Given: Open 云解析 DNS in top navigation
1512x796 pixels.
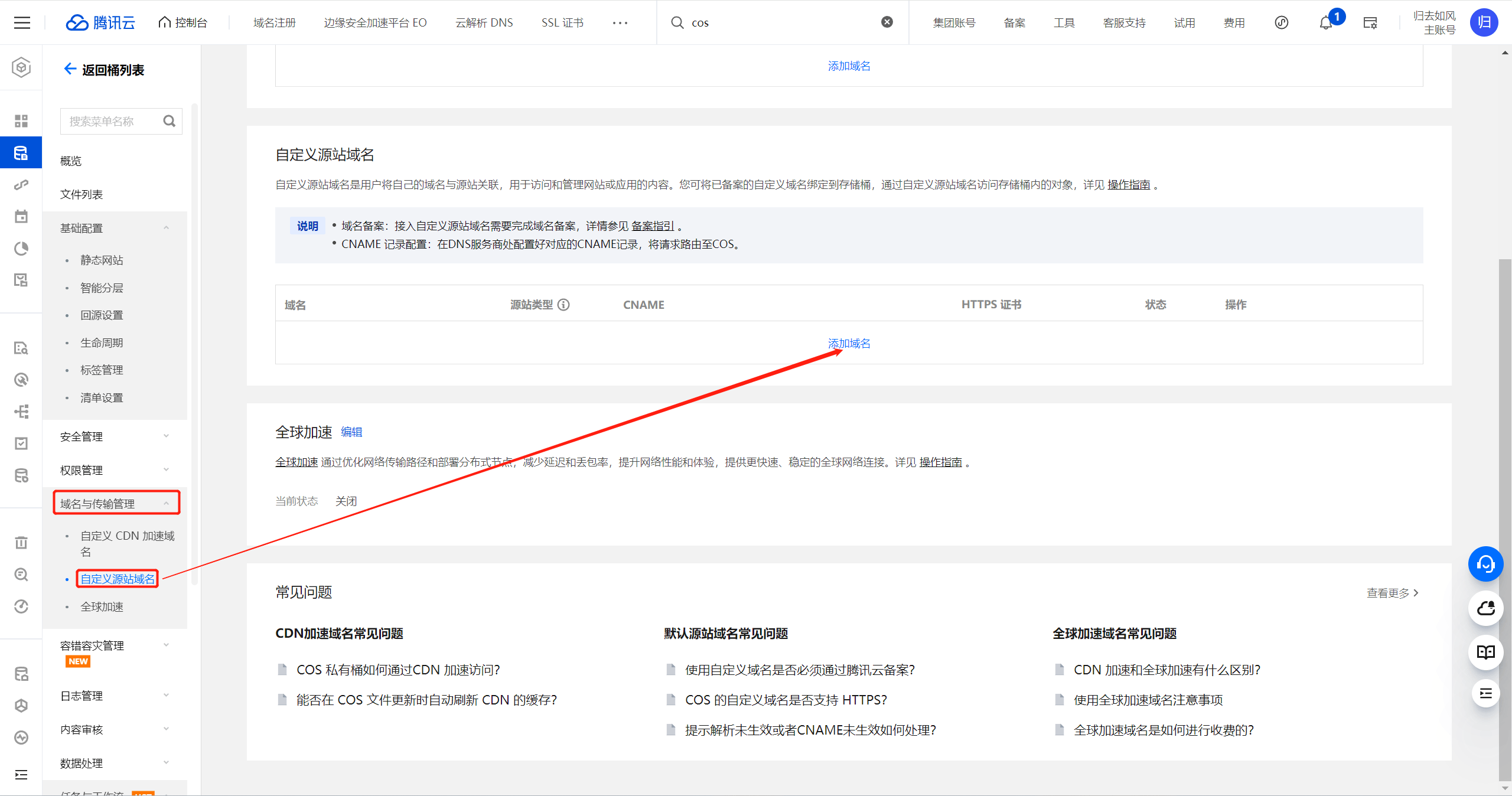Looking at the screenshot, I should 484,22.
